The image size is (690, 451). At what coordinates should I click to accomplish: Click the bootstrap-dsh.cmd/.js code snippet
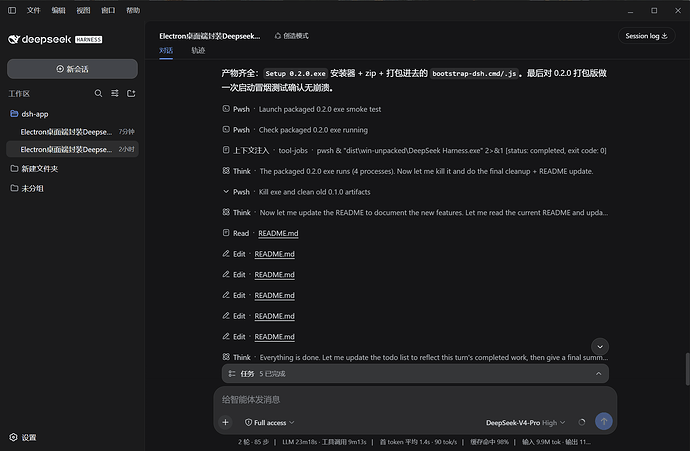pos(474,73)
